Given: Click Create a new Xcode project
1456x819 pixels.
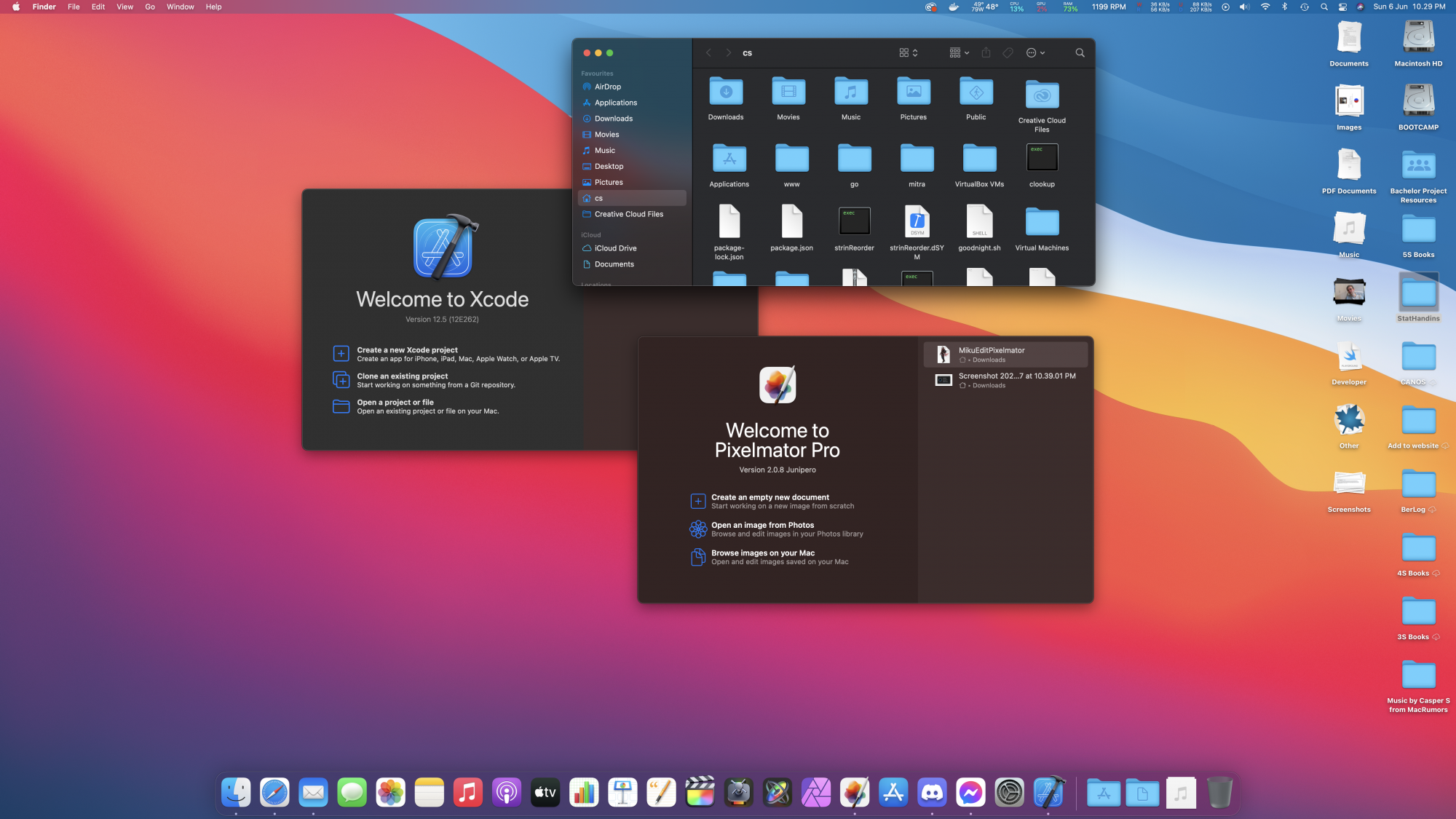Looking at the screenshot, I should [446, 354].
